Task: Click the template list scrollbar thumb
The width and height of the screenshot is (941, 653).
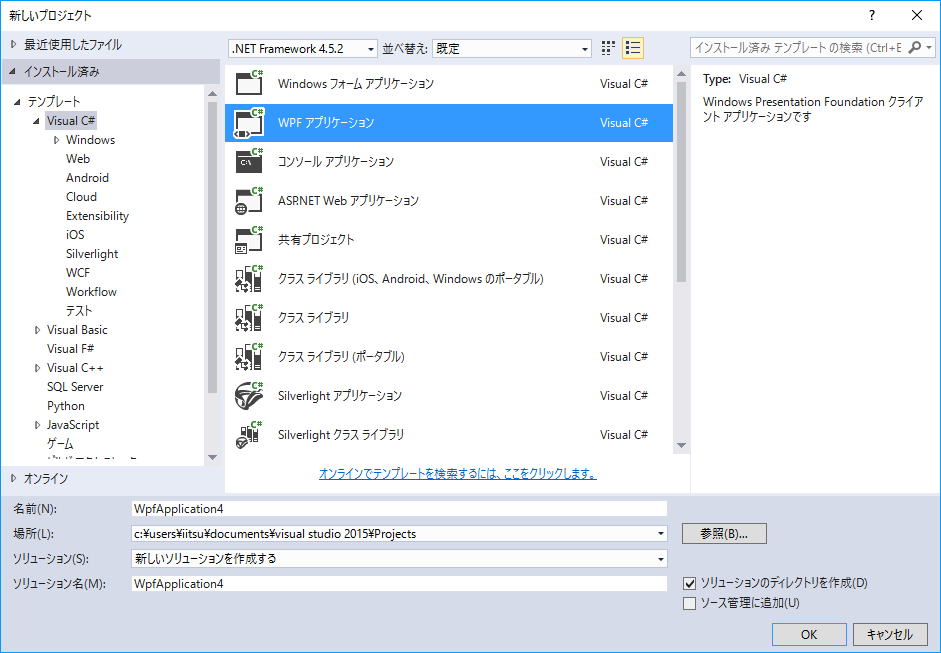Action: point(681,182)
